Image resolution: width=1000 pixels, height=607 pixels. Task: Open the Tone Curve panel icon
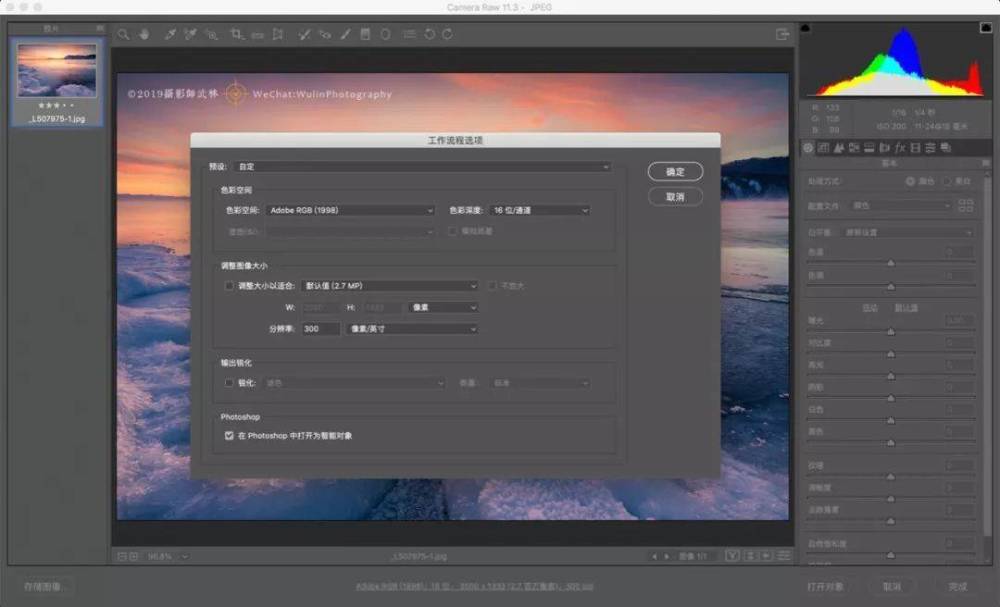[824, 148]
